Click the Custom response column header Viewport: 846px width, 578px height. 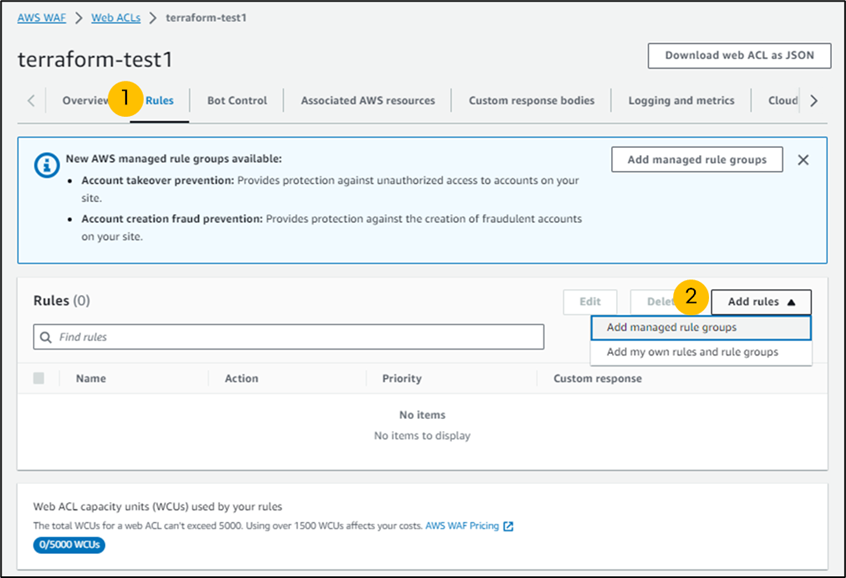click(597, 379)
